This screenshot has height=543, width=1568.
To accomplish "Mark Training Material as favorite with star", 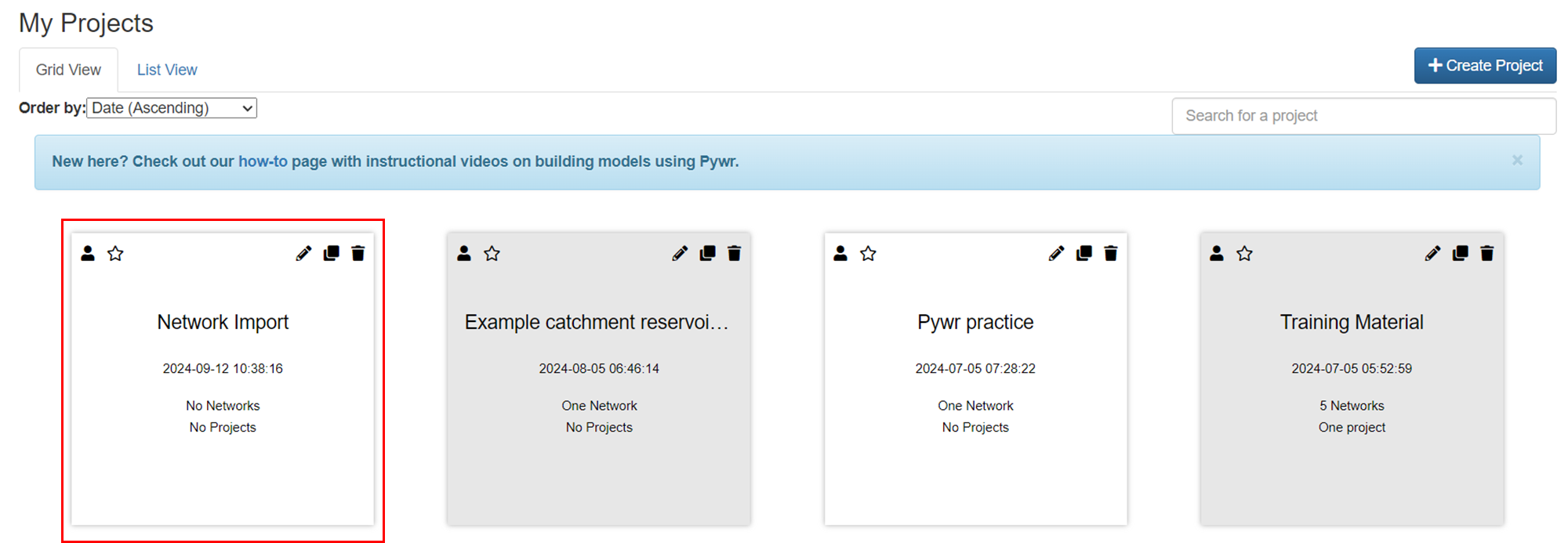I will tap(1244, 253).
